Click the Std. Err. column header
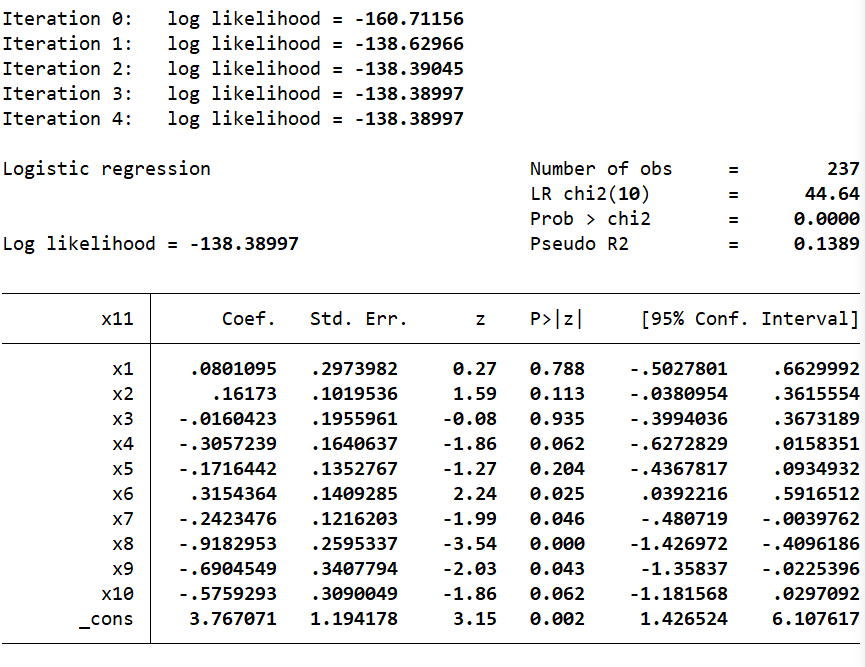The width and height of the screenshot is (866, 667). point(359,320)
